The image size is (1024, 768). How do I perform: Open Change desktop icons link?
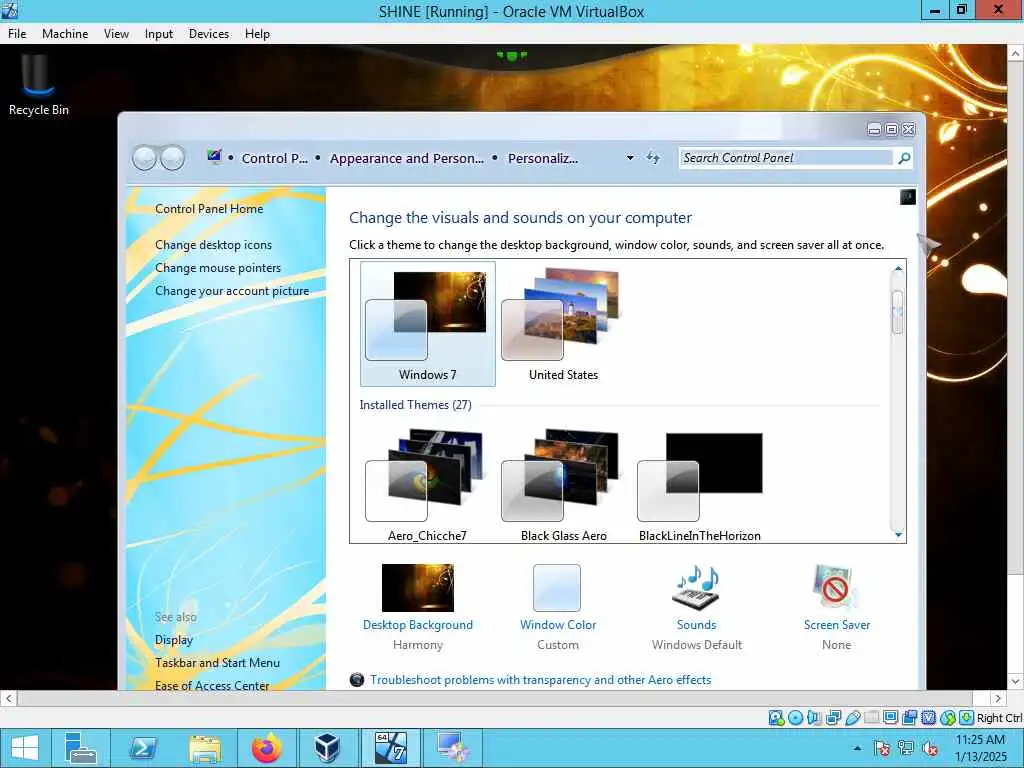click(214, 245)
